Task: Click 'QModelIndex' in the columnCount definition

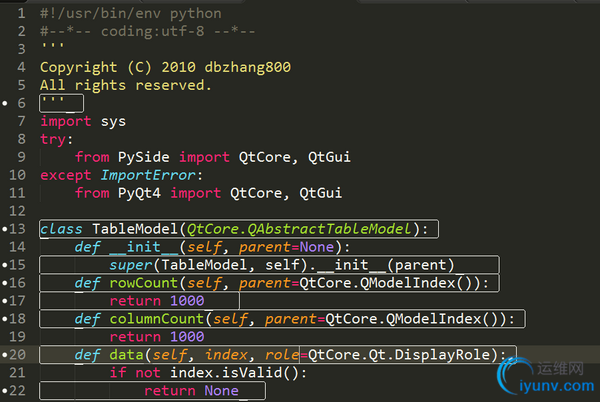Action: 434,319
